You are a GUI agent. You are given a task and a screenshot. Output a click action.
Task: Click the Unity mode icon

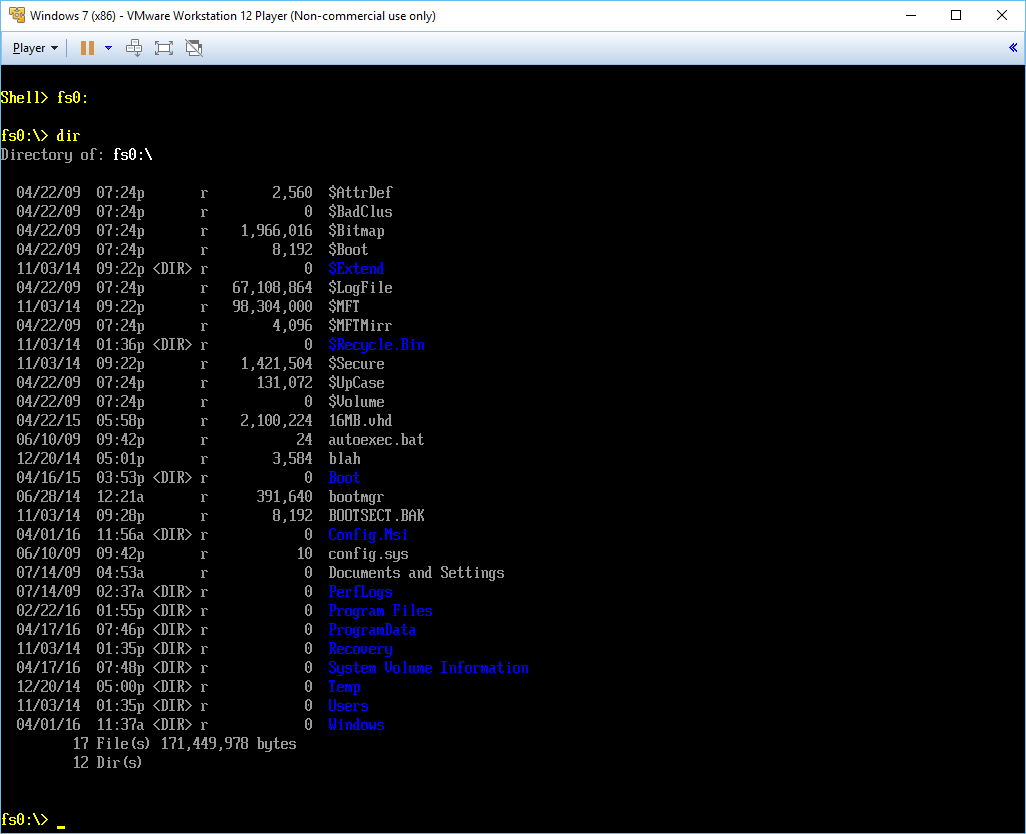pyautogui.click(x=194, y=48)
